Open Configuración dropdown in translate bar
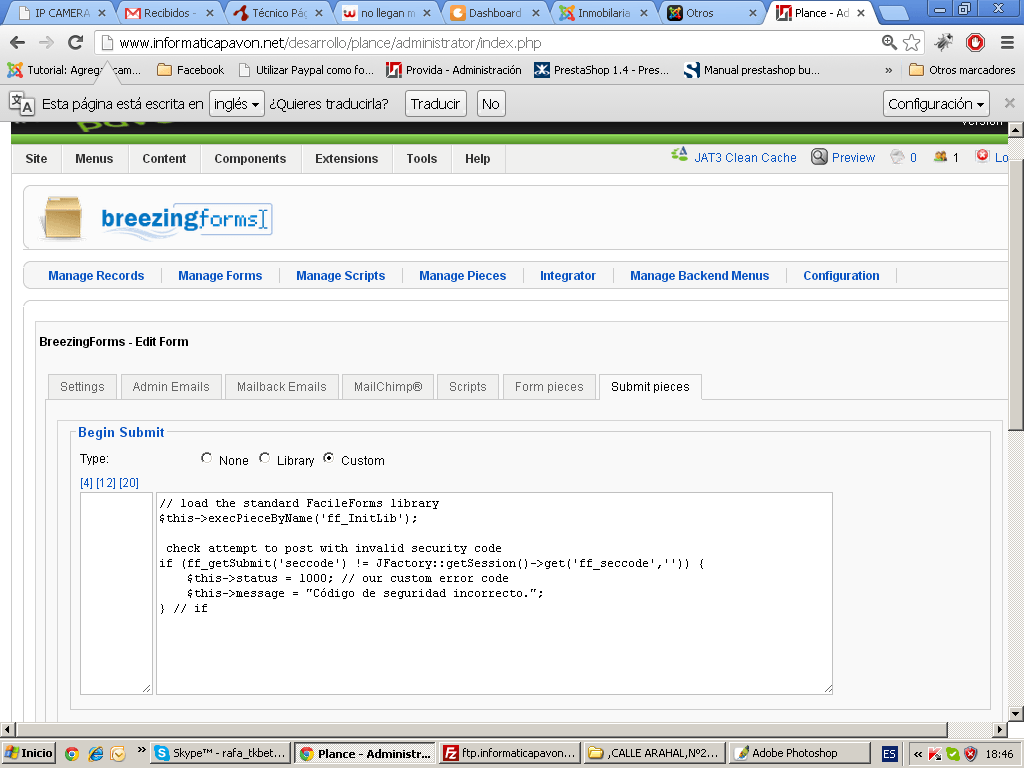Screen dimensions: 1024x768 click(x=936, y=104)
